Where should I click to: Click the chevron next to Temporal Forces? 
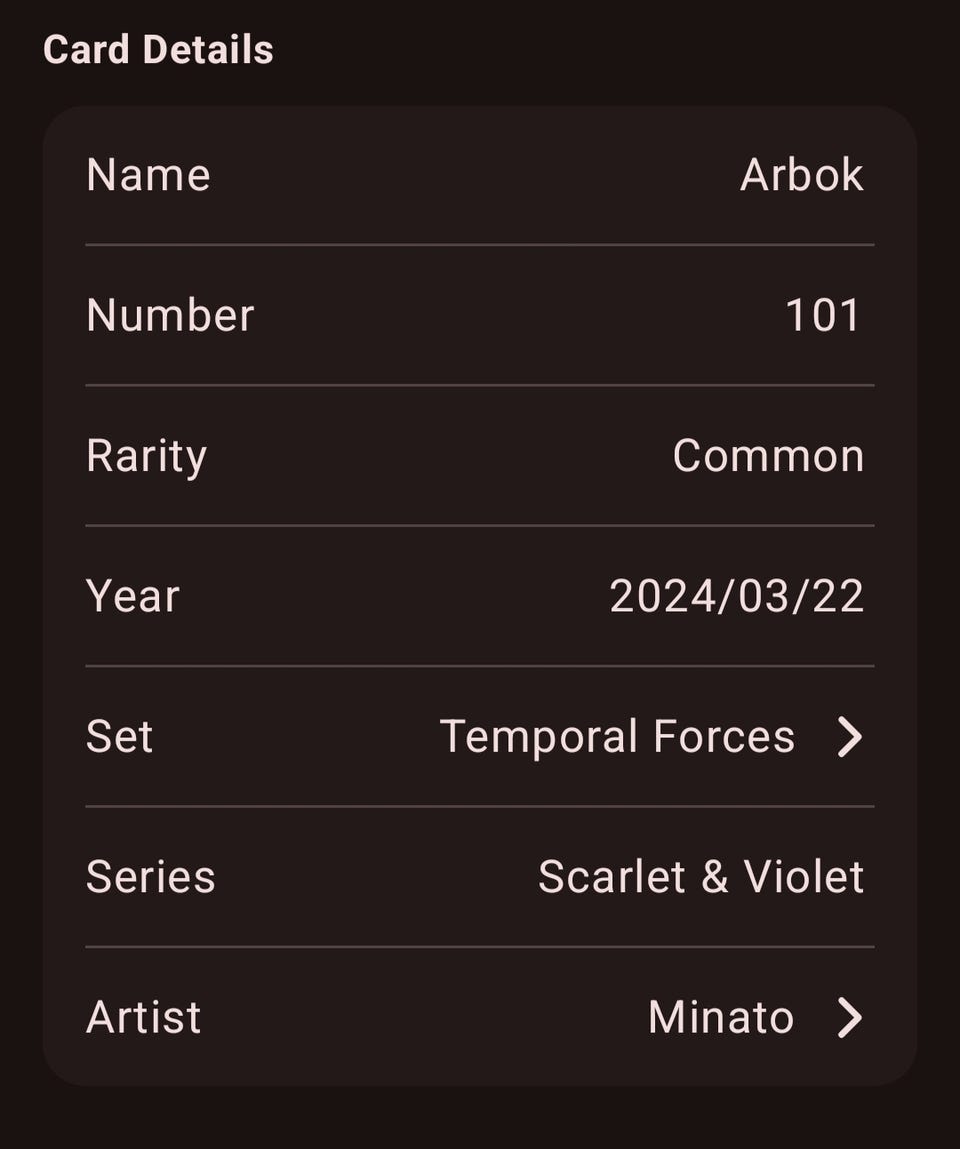tap(849, 737)
